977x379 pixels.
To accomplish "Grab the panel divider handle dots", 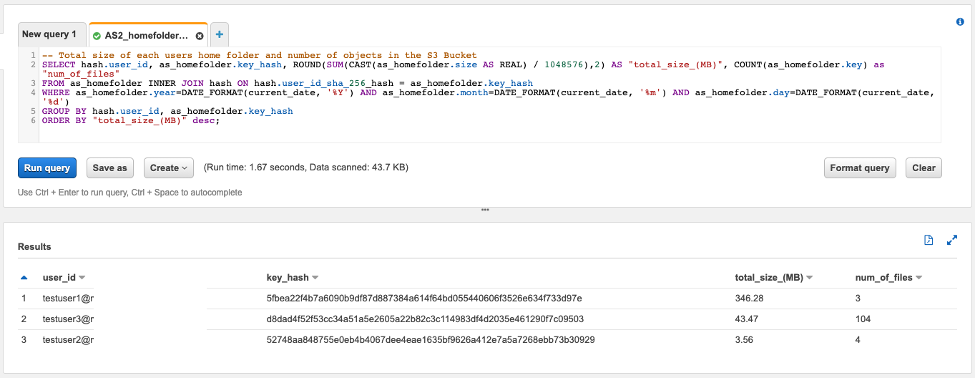I will (x=485, y=210).
